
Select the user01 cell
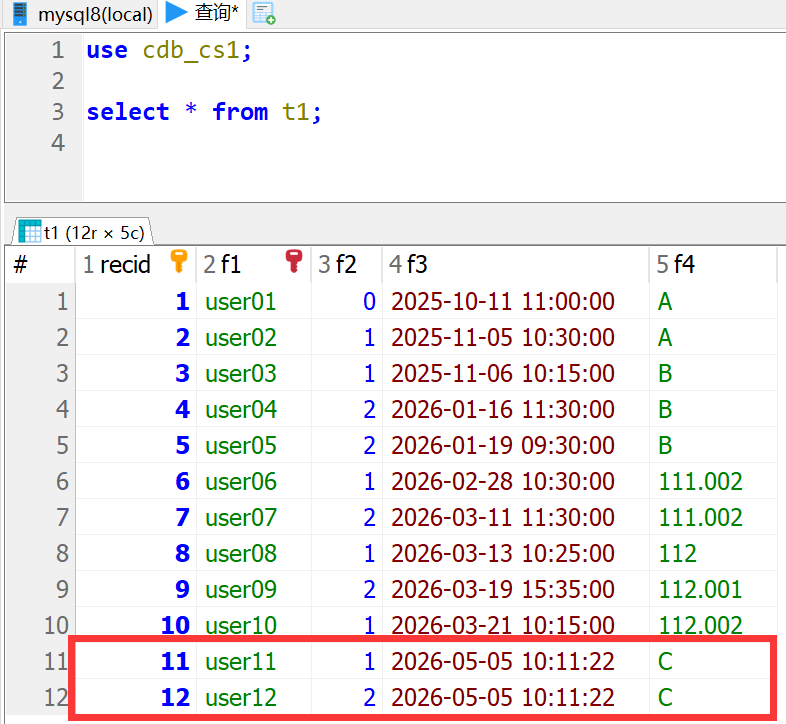[x=254, y=301]
